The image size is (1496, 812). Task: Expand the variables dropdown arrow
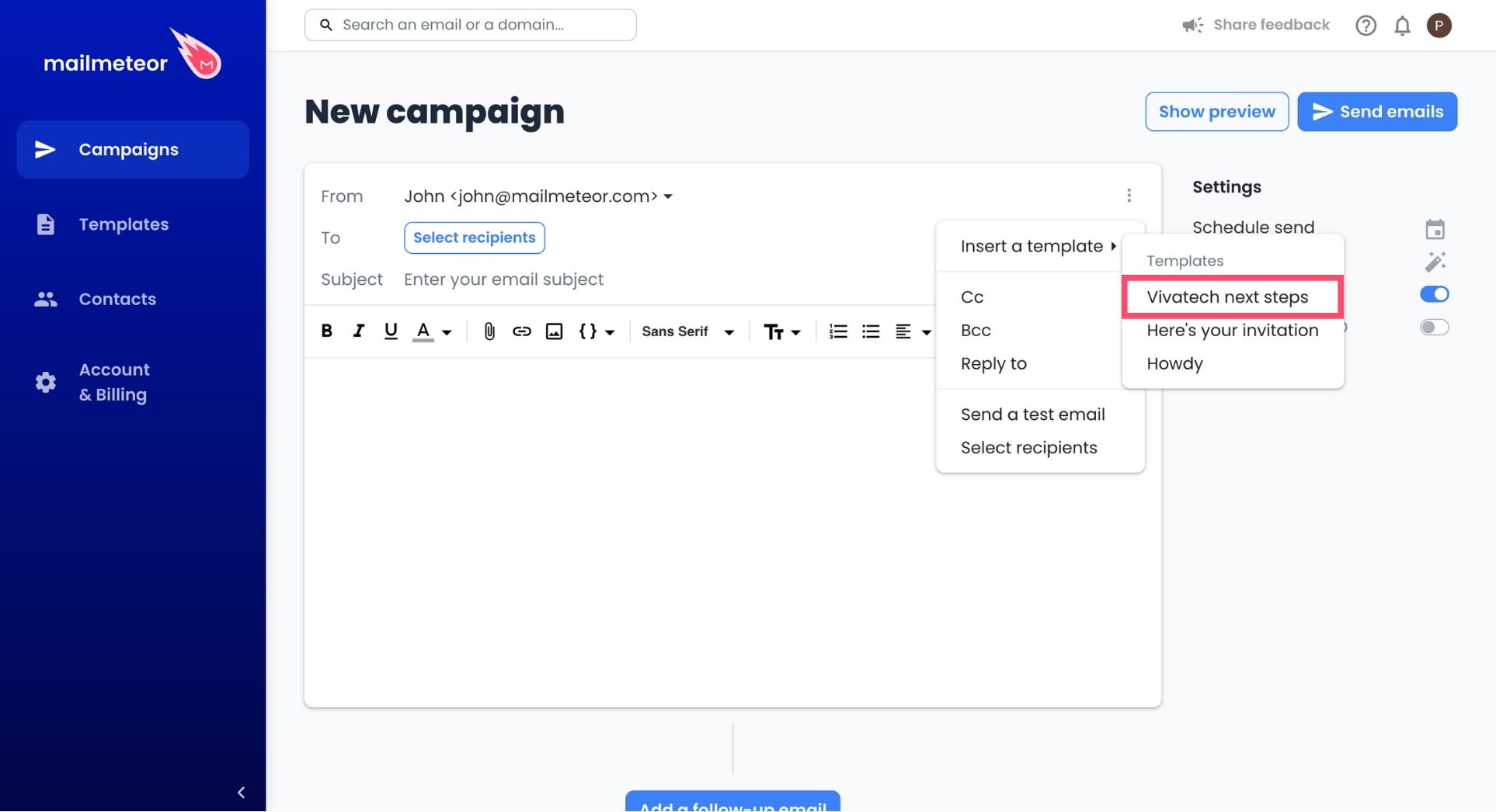pyautogui.click(x=610, y=332)
